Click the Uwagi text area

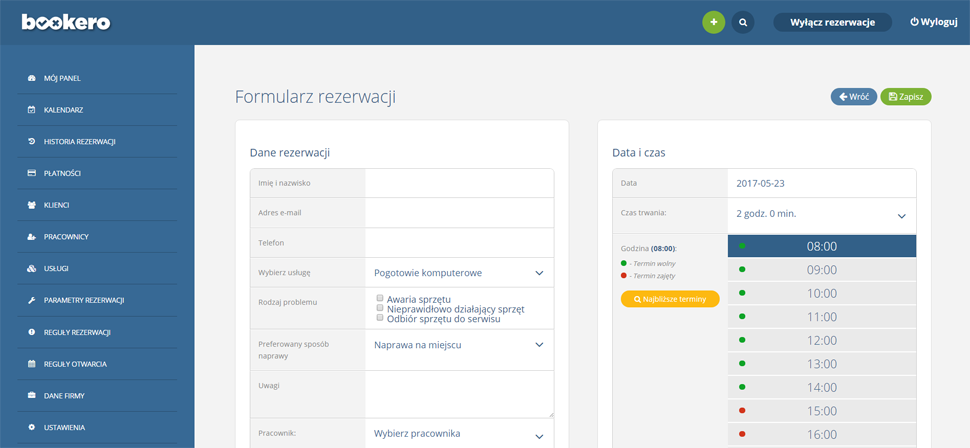click(459, 395)
